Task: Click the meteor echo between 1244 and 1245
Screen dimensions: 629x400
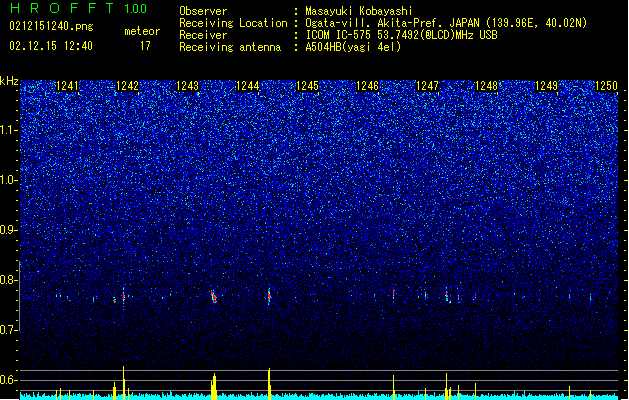Action: [x=269, y=296]
